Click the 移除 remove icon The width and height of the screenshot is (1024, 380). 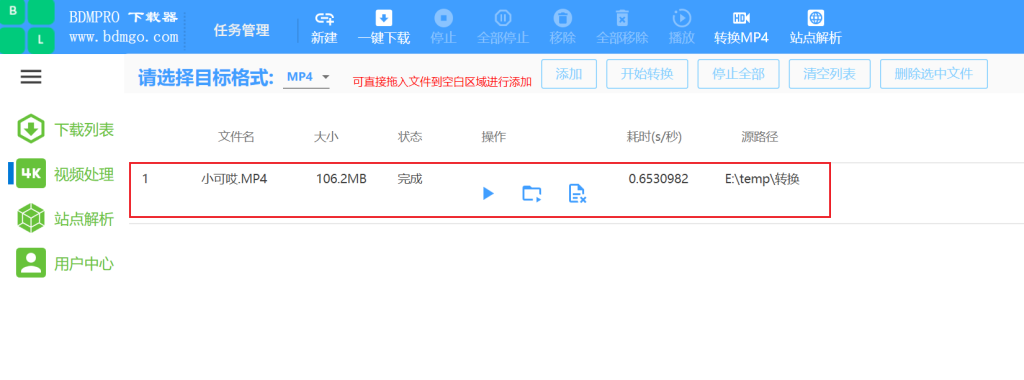click(x=562, y=18)
